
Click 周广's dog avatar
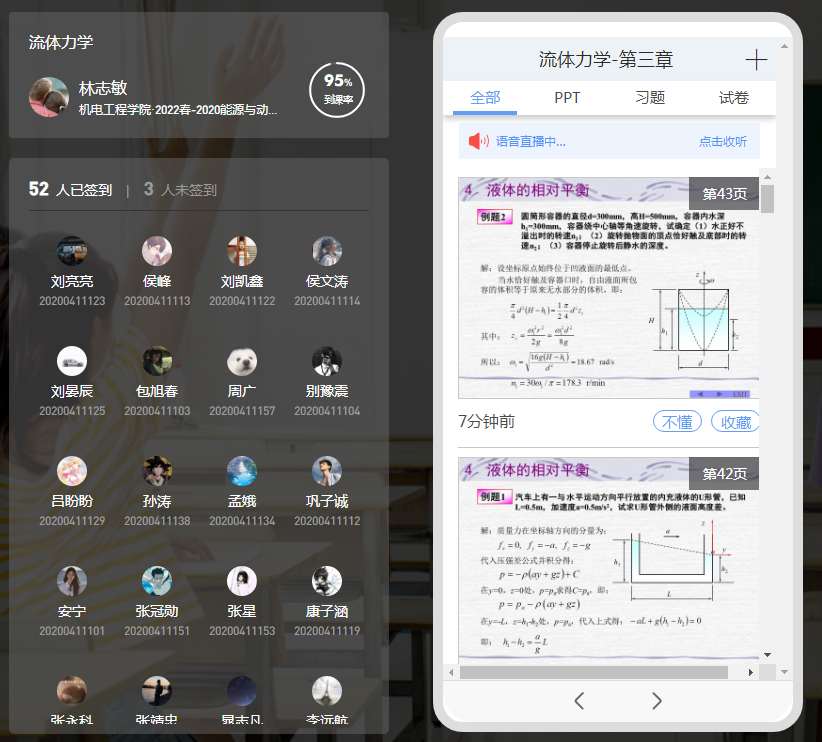241,361
